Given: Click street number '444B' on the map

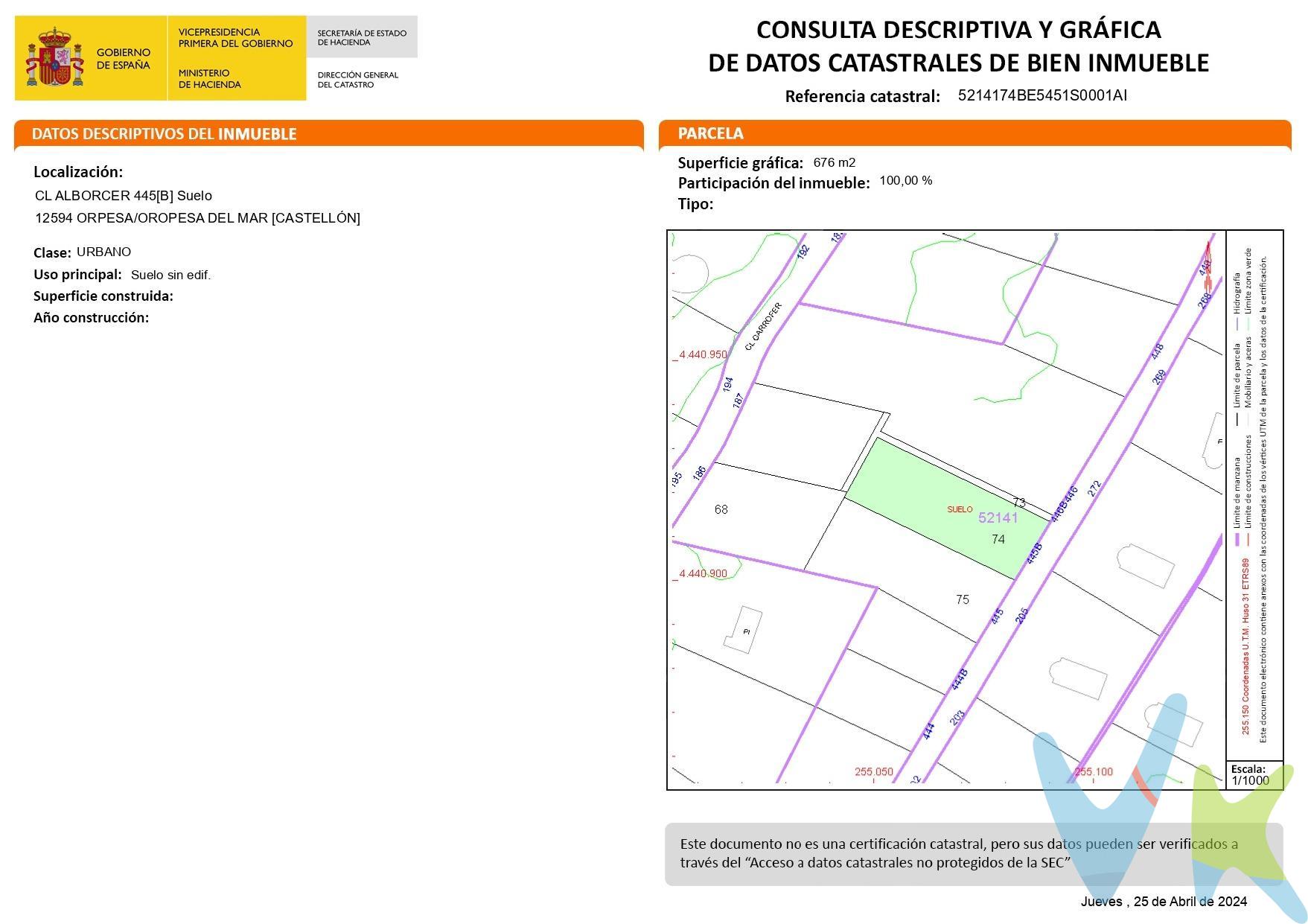Looking at the screenshot, I should tap(960, 681).
